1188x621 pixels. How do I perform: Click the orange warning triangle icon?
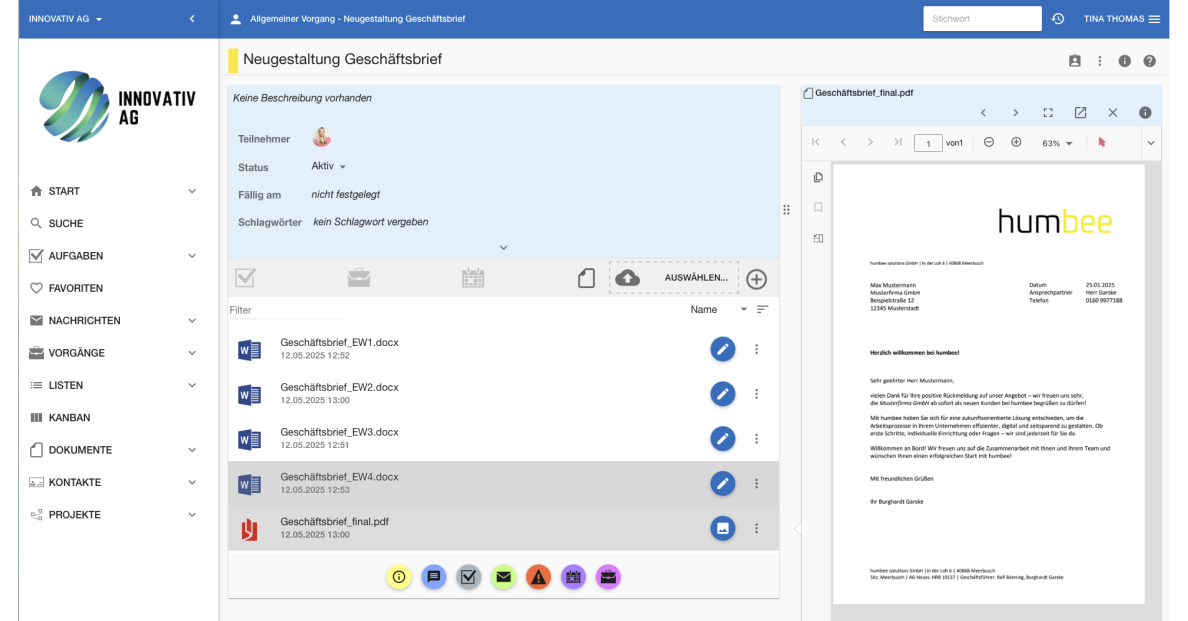pyautogui.click(x=538, y=576)
